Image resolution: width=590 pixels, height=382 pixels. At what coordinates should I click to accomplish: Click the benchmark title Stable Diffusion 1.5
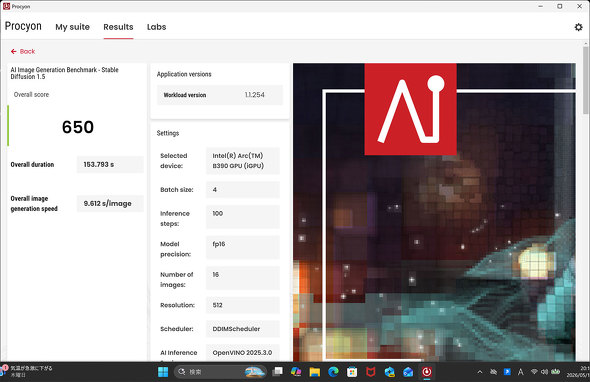[64, 73]
